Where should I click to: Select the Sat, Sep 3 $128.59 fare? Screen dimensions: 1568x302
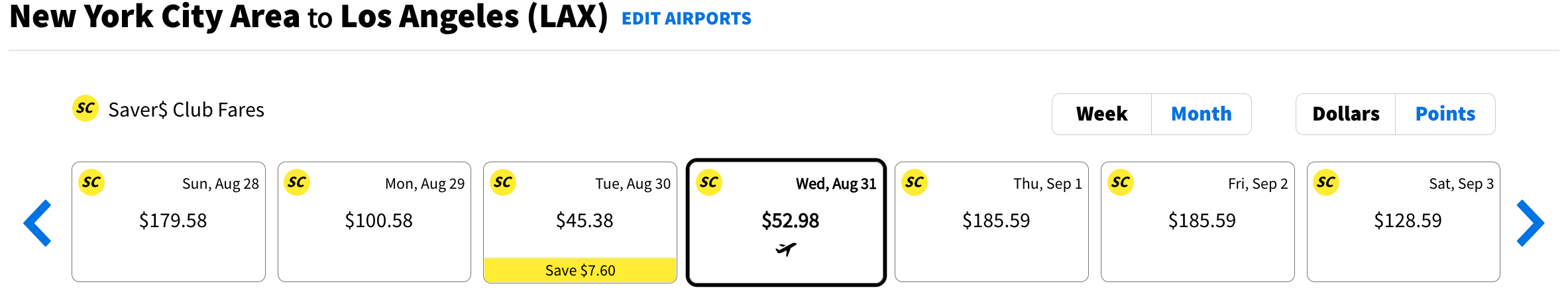(x=1407, y=221)
